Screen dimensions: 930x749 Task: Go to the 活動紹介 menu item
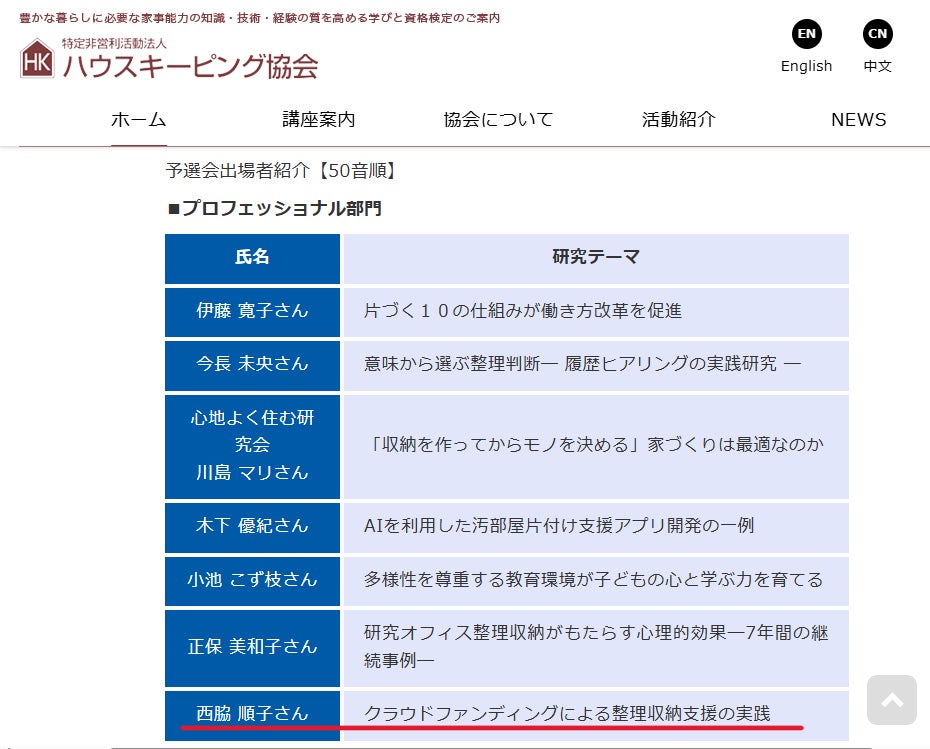coord(678,120)
